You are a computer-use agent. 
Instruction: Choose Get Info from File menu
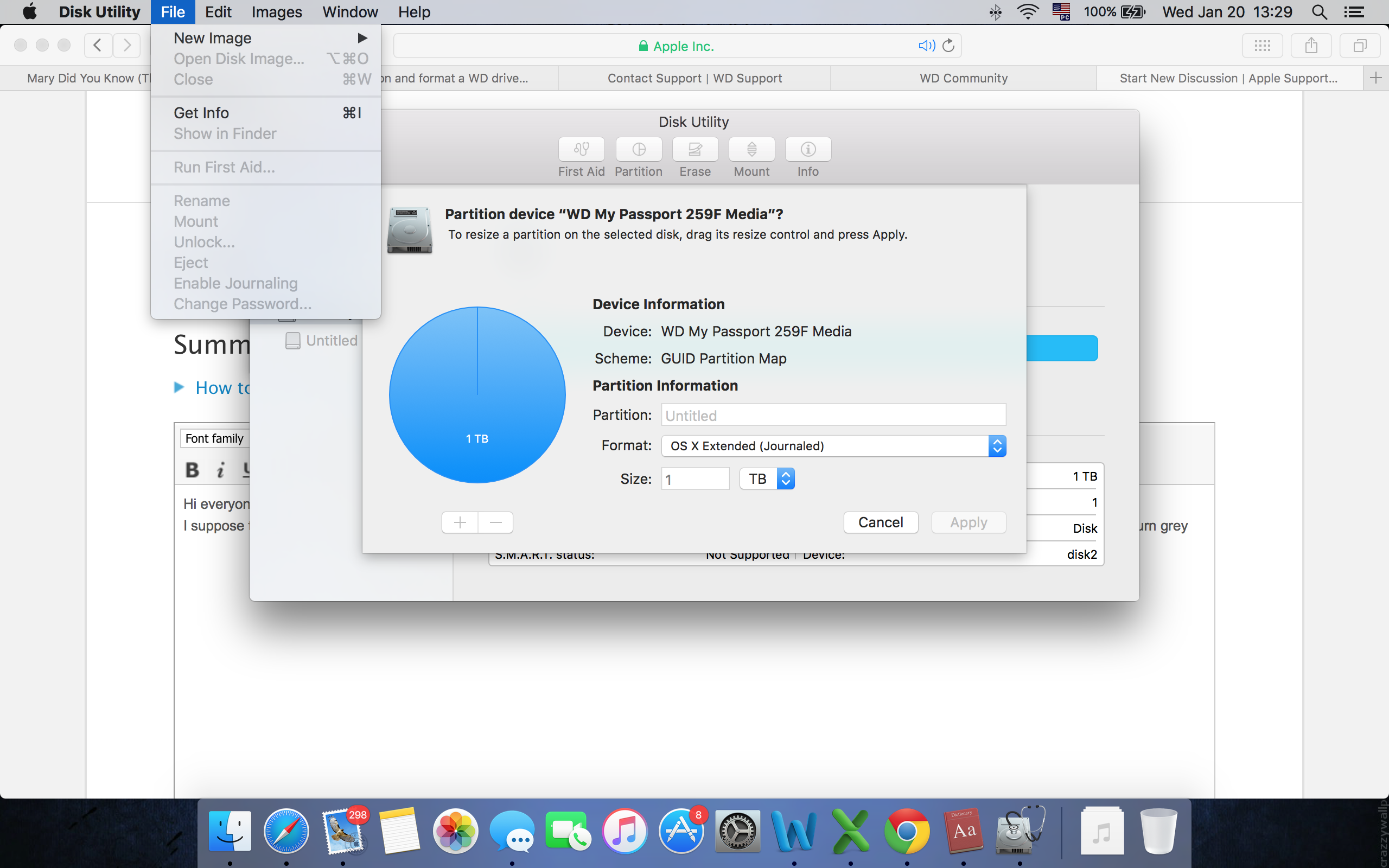[201, 113]
